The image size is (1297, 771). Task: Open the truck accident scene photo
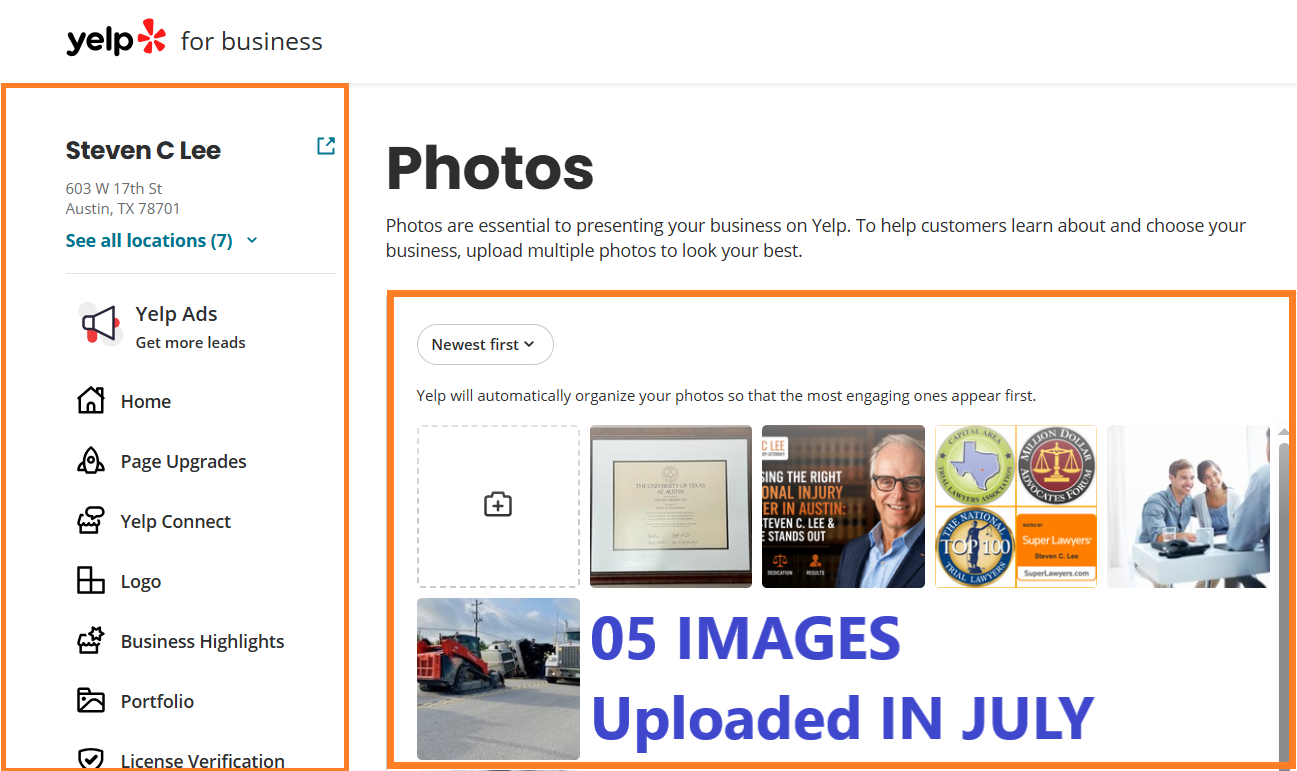coord(498,679)
